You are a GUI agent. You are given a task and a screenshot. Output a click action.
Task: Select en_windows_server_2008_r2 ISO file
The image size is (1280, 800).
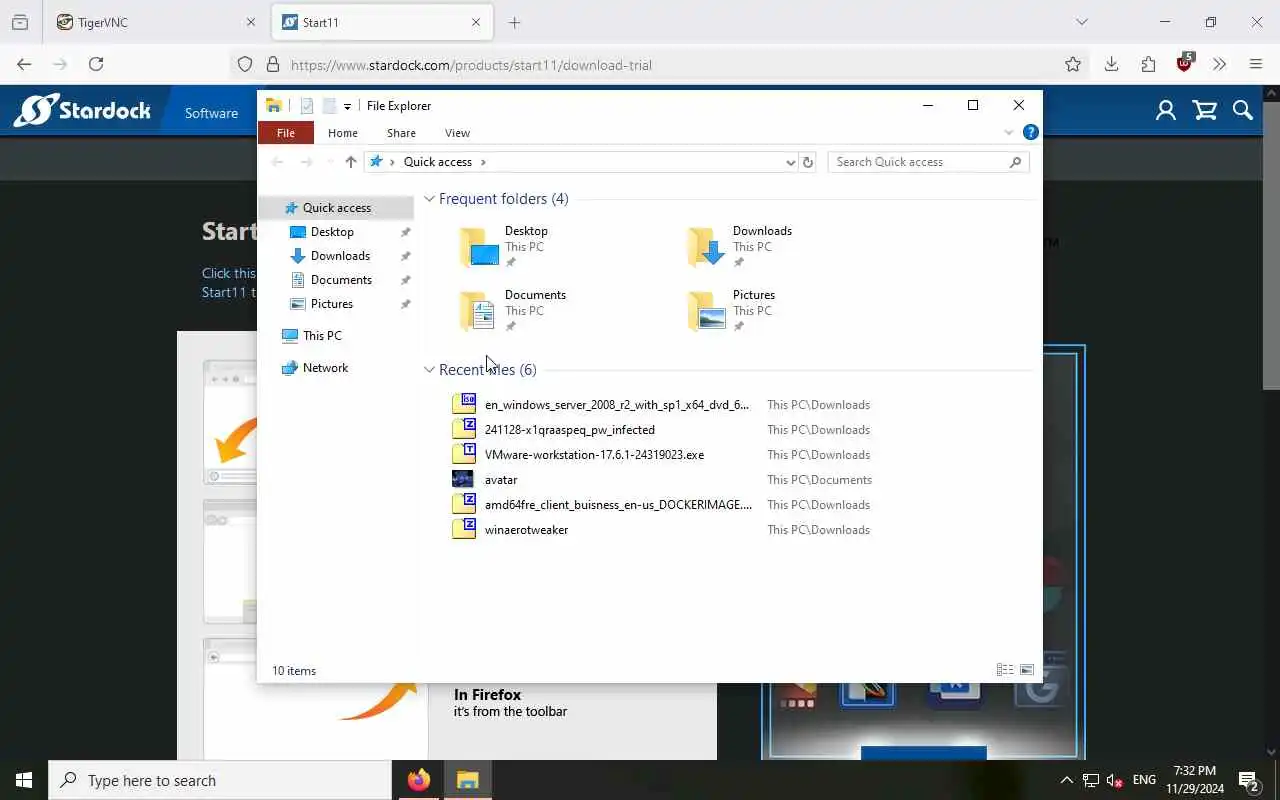[x=616, y=405]
